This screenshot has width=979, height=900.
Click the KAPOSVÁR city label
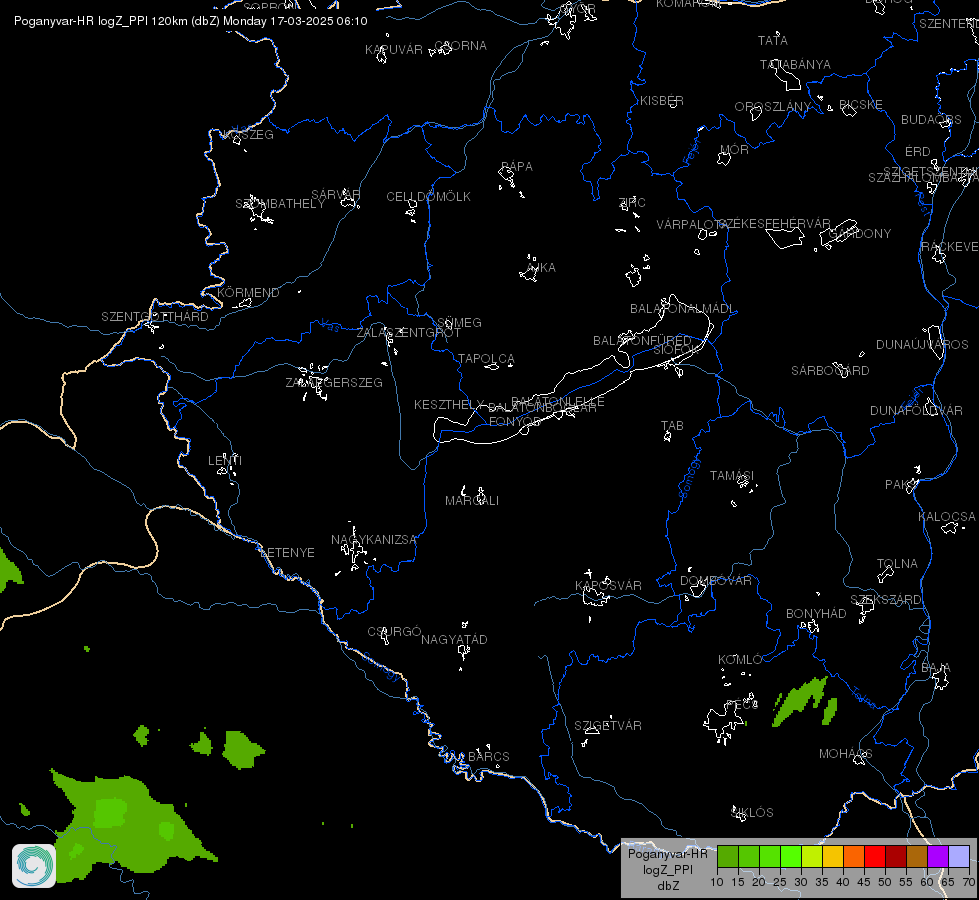(x=608, y=585)
